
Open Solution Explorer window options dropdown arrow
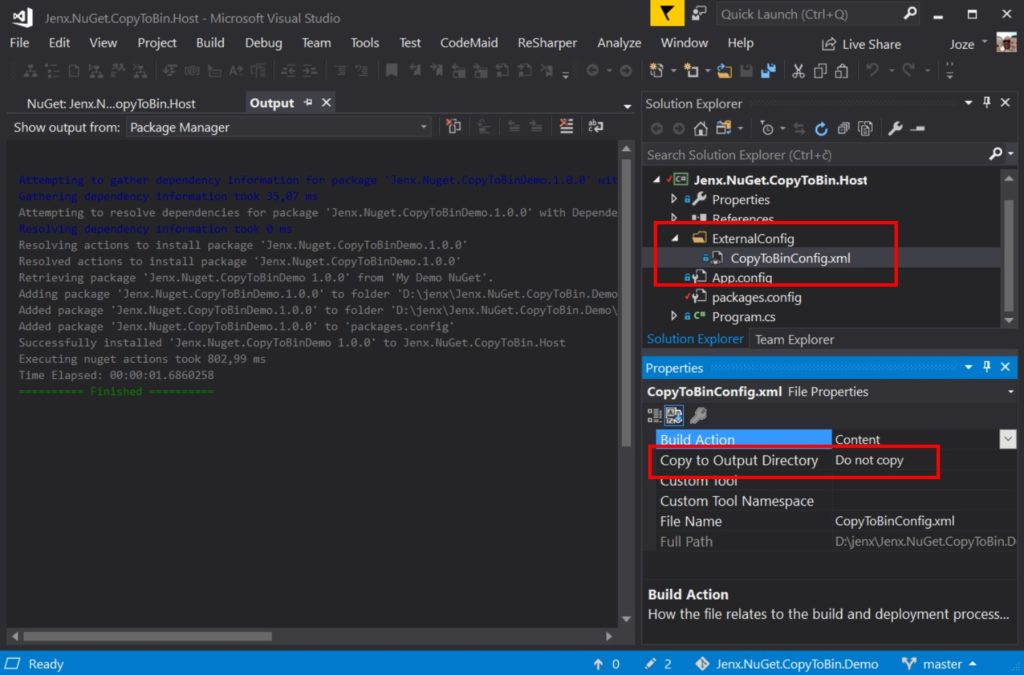click(968, 103)
